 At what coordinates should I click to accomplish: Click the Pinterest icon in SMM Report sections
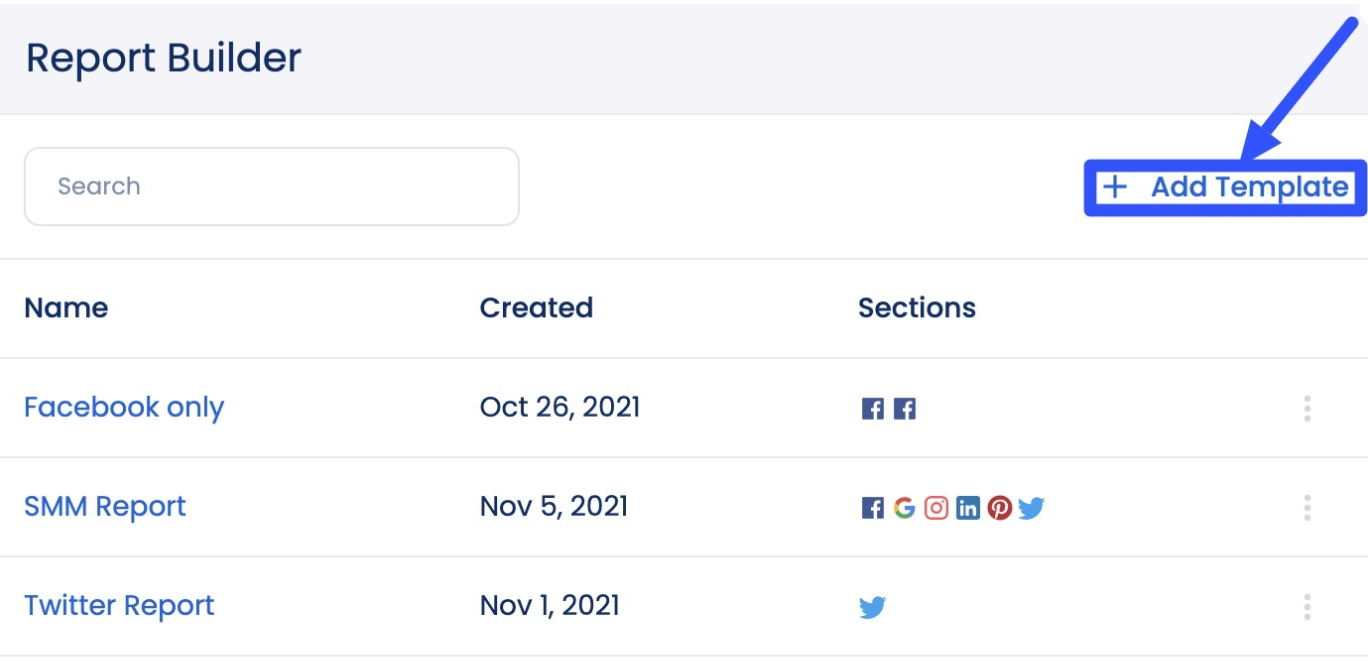click(999, 507)
